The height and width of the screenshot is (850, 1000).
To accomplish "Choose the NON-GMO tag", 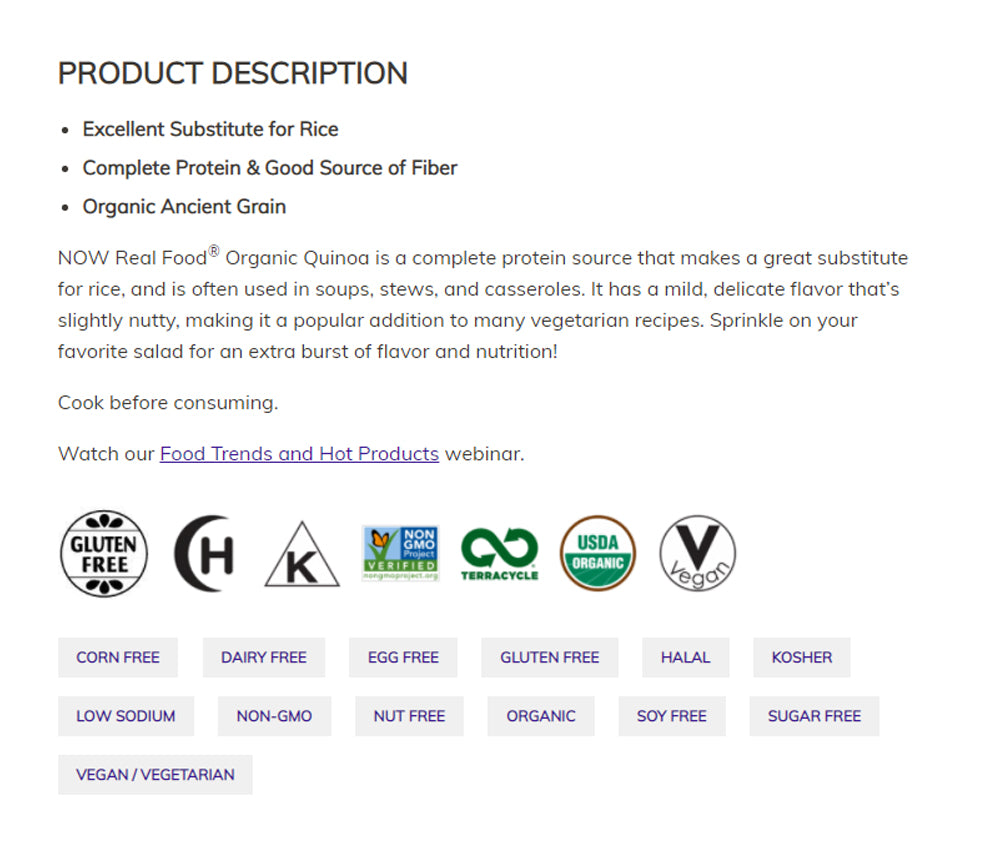I will tap(274, 716).
